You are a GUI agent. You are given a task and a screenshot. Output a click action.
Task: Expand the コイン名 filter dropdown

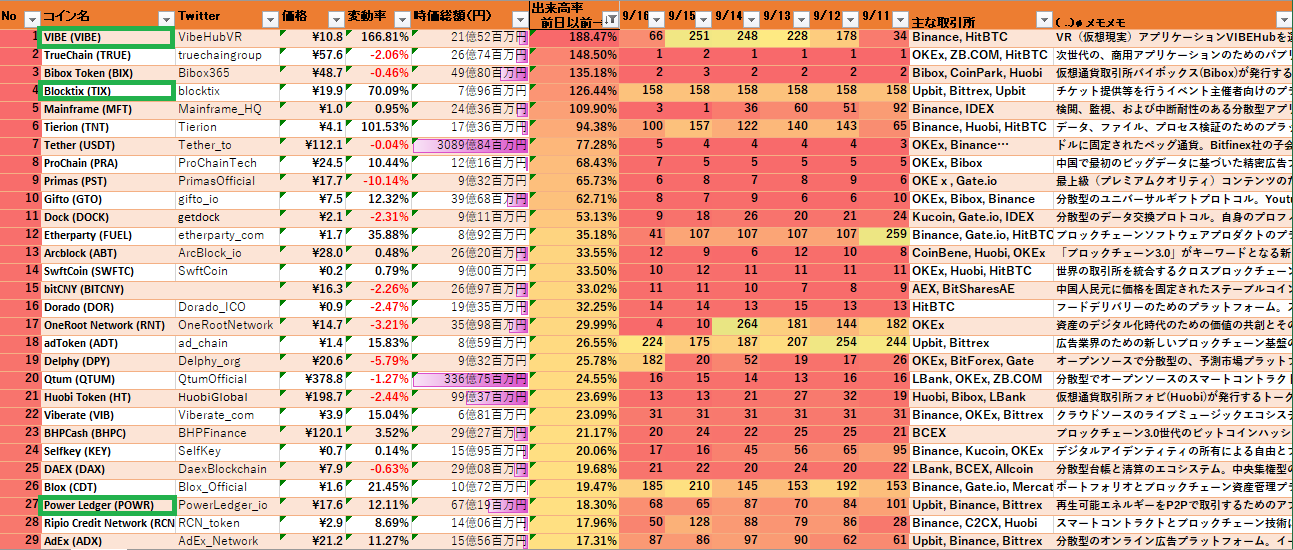[x=165, y=19]
